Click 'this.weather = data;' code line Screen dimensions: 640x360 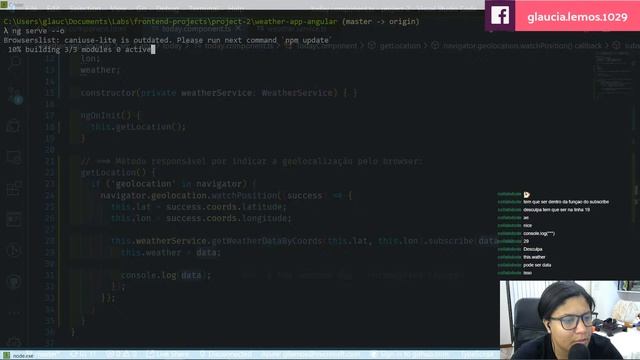[171, 252]
